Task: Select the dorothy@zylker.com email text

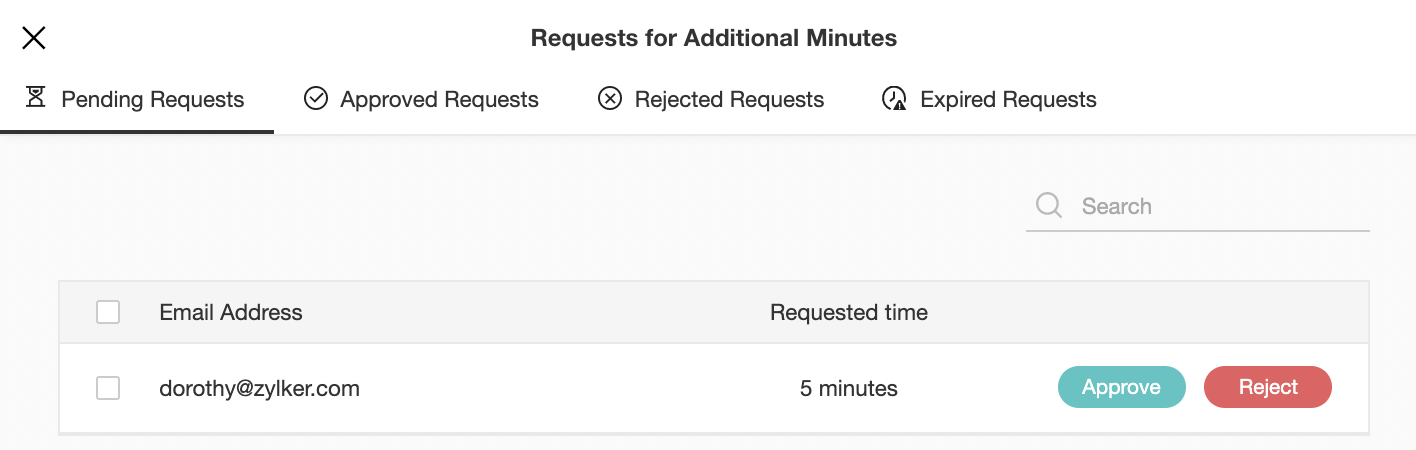Action: click(259, 388)
